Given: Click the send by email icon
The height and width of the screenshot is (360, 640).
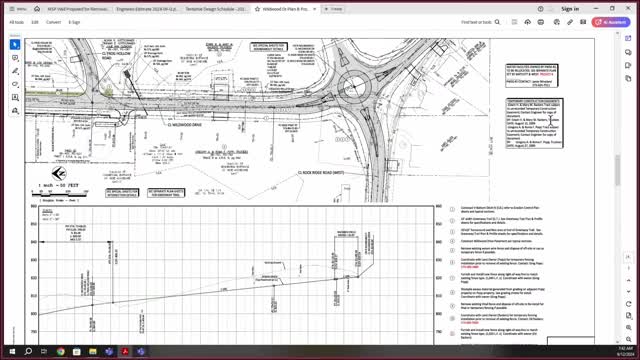Looking at the screenshot, I should [583, 22].
